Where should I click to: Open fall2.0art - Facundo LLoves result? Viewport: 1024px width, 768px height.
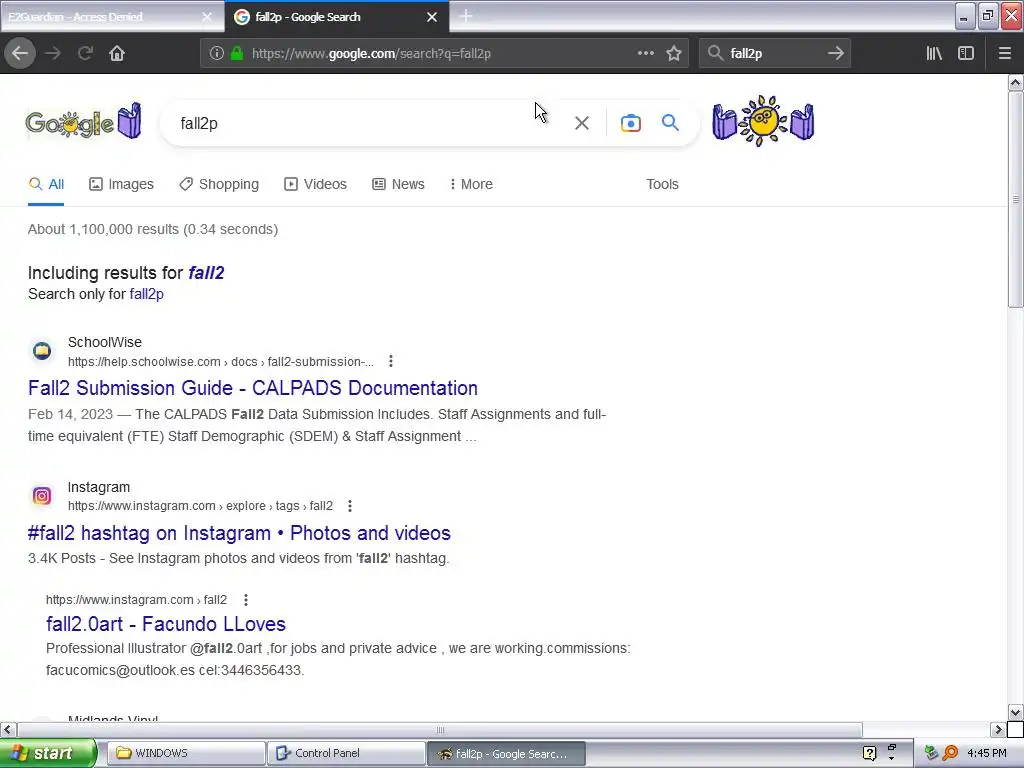(166, 624)
